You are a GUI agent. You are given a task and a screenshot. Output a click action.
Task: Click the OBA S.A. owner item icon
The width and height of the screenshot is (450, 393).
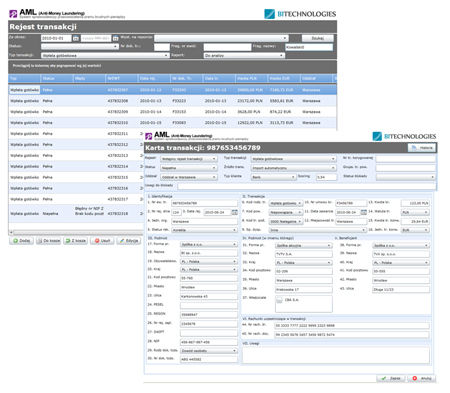click(x=280, y=300)
